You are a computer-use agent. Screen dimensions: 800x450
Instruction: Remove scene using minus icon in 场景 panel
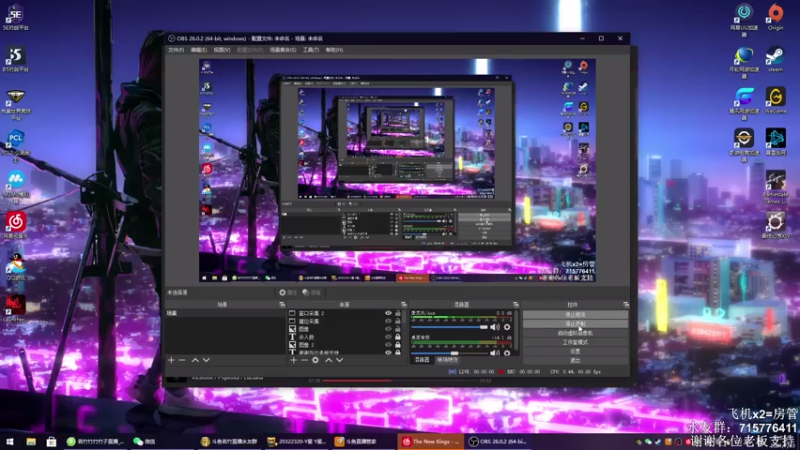pyautogui.click(x=182, y=360)
